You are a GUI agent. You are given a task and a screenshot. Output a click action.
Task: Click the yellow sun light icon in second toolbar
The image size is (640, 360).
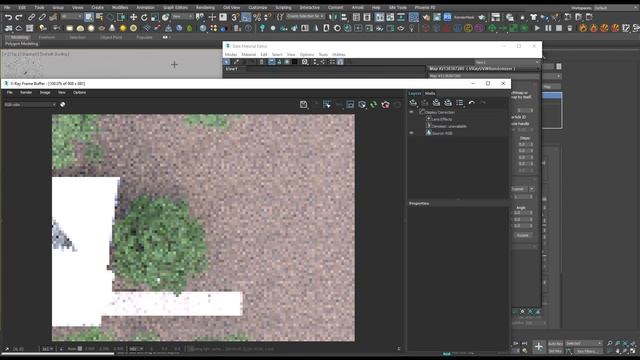point(122,28)
